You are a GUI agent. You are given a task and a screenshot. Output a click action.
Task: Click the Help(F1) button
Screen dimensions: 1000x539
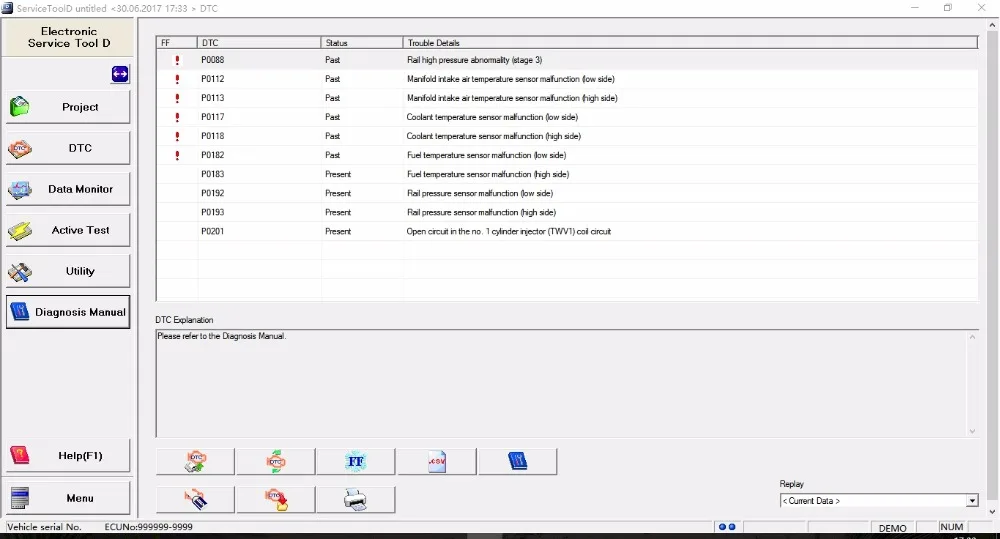tap(68, 455)
